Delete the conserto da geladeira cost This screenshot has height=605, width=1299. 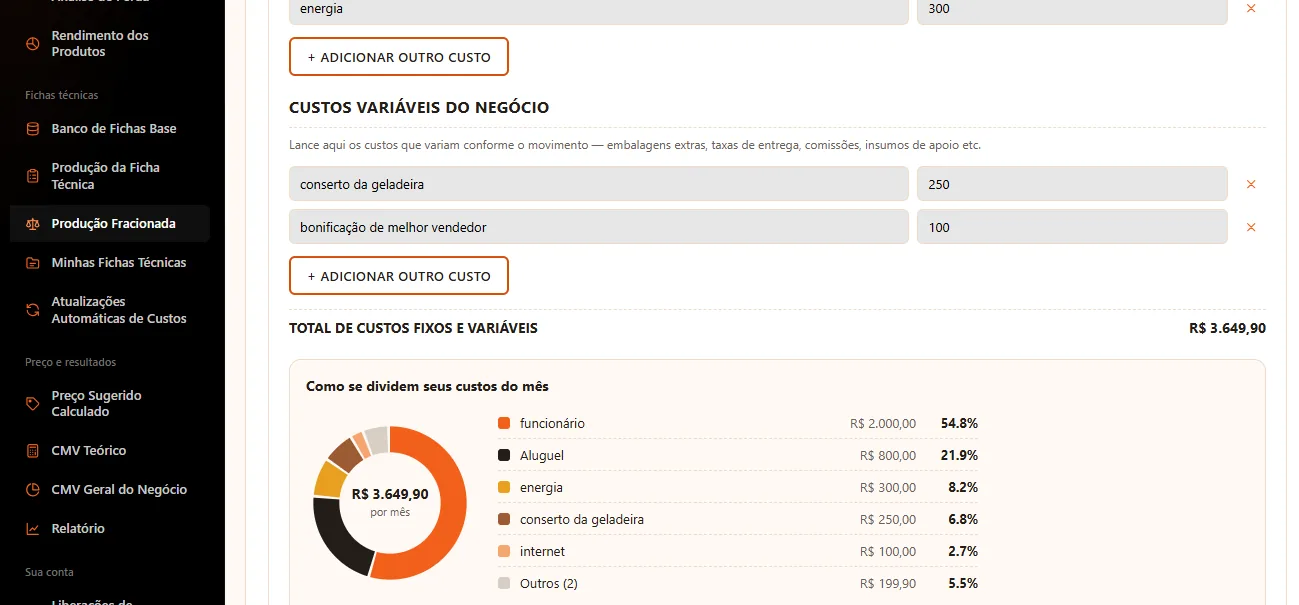point(1250,184)
